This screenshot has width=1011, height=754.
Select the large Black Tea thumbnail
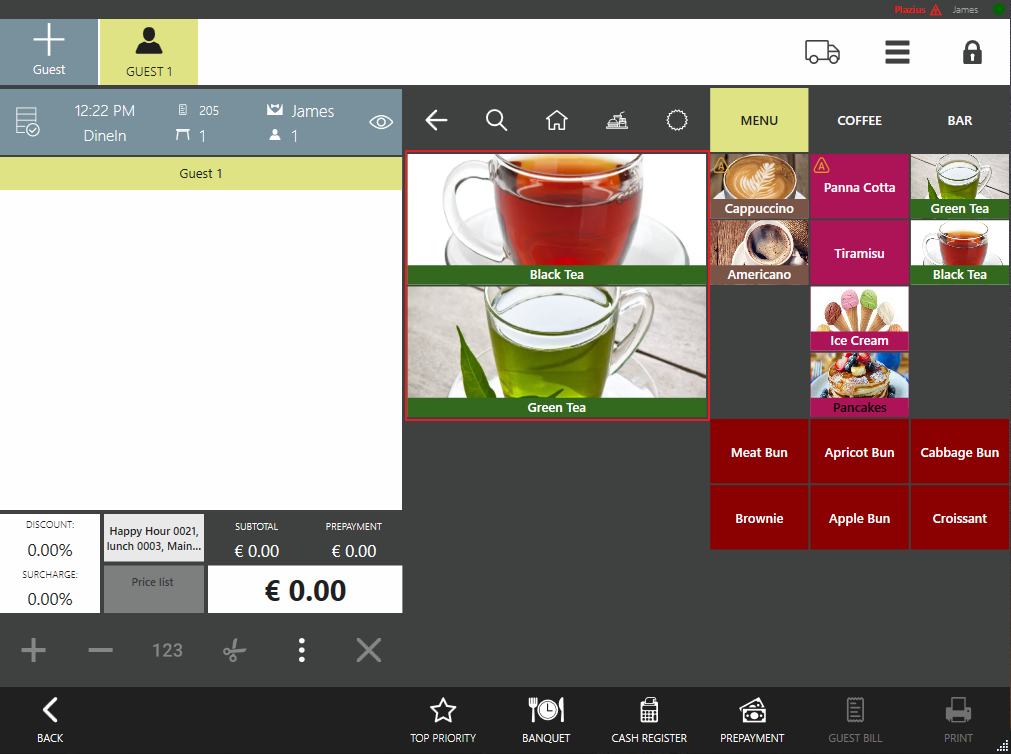(x=556, y=218)
